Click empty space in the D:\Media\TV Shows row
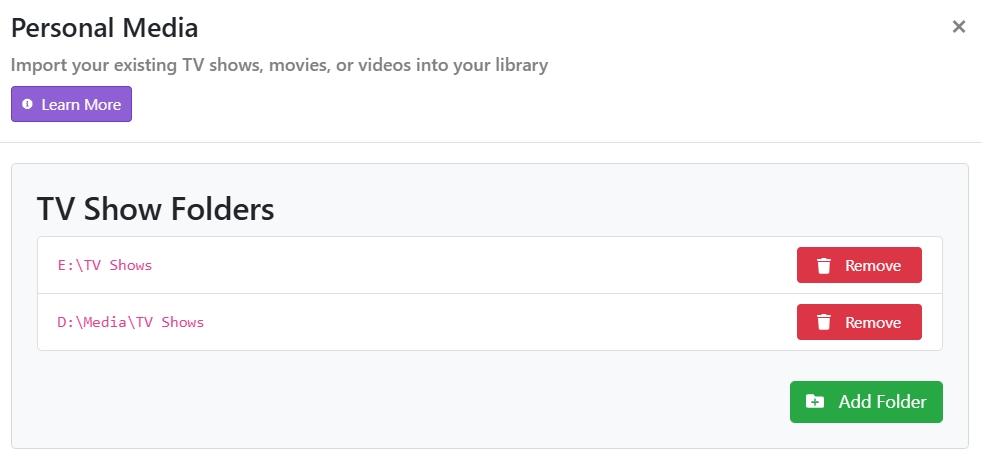Image resolution: width=982 pixels, height=461 pixels. pyautogui.click(x=480, y=323)
